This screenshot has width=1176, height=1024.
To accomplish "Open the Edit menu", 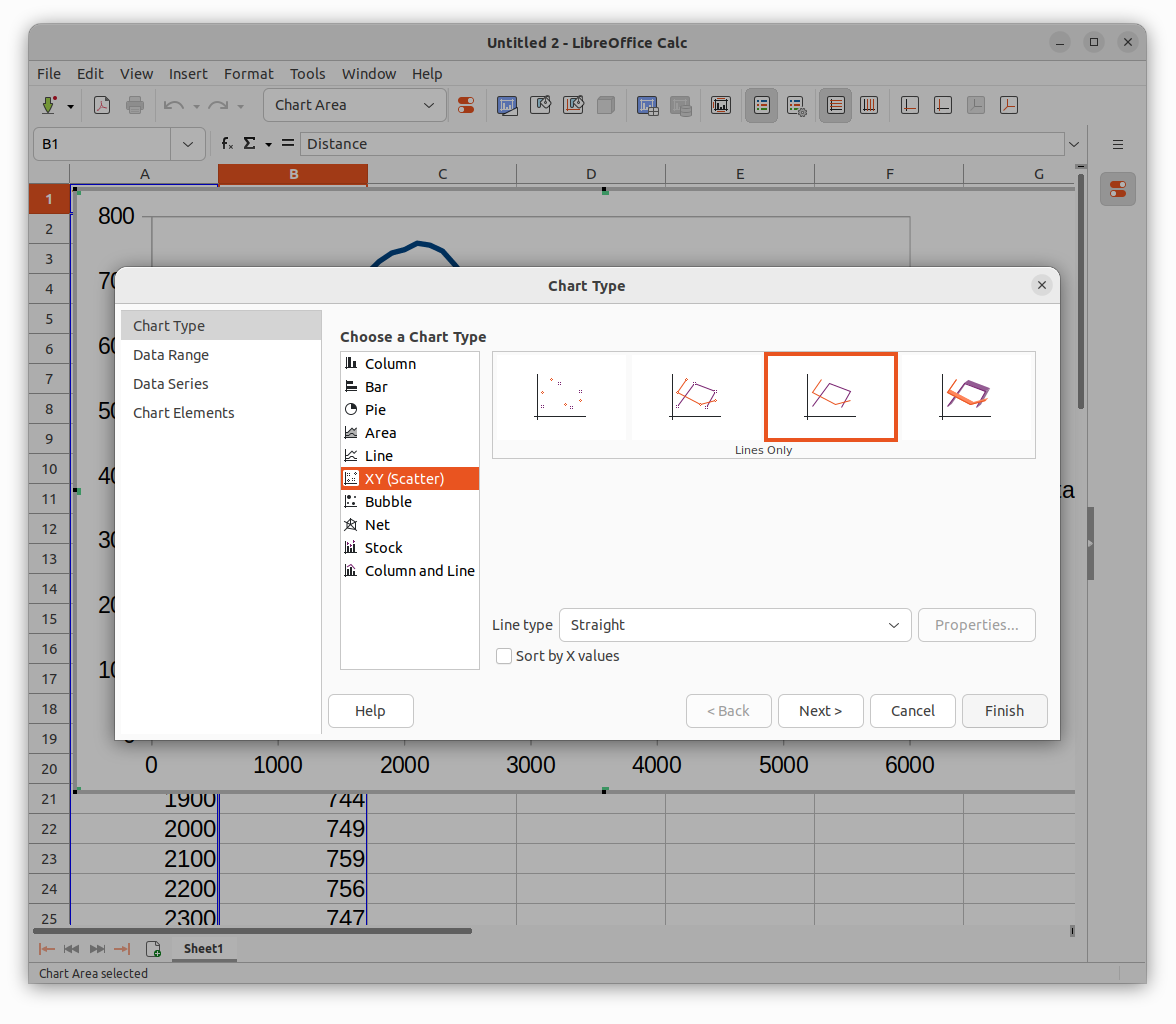I will tap(90, 74).
